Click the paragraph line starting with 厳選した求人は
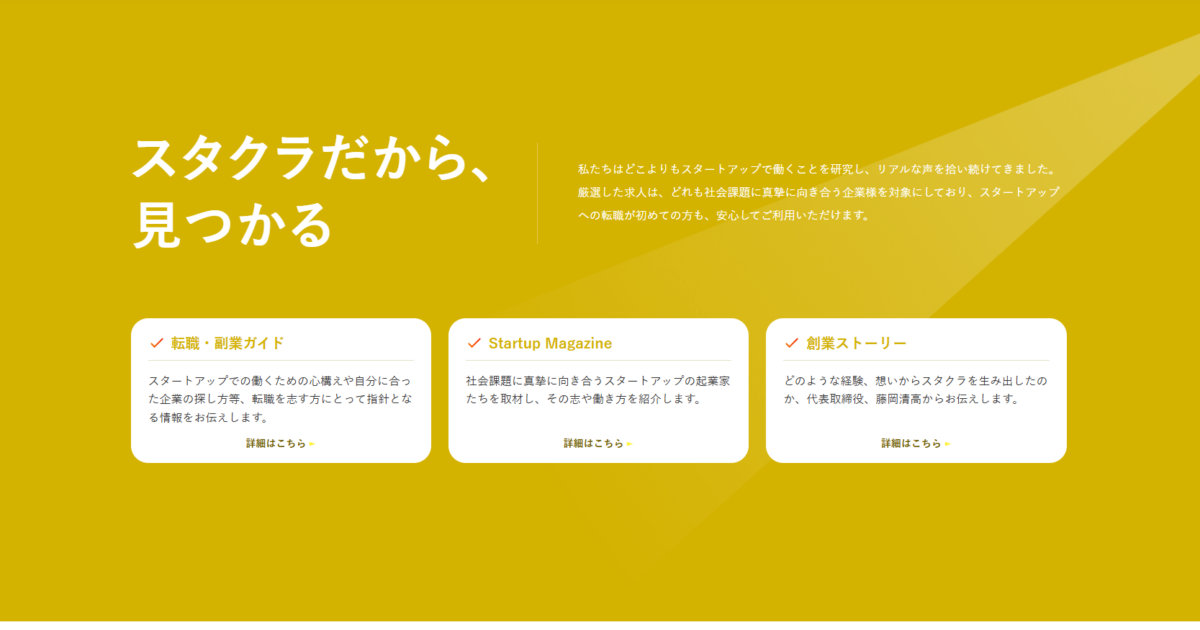The width and height of the screenshot is (1200, 630). click(x=817, y=192)
